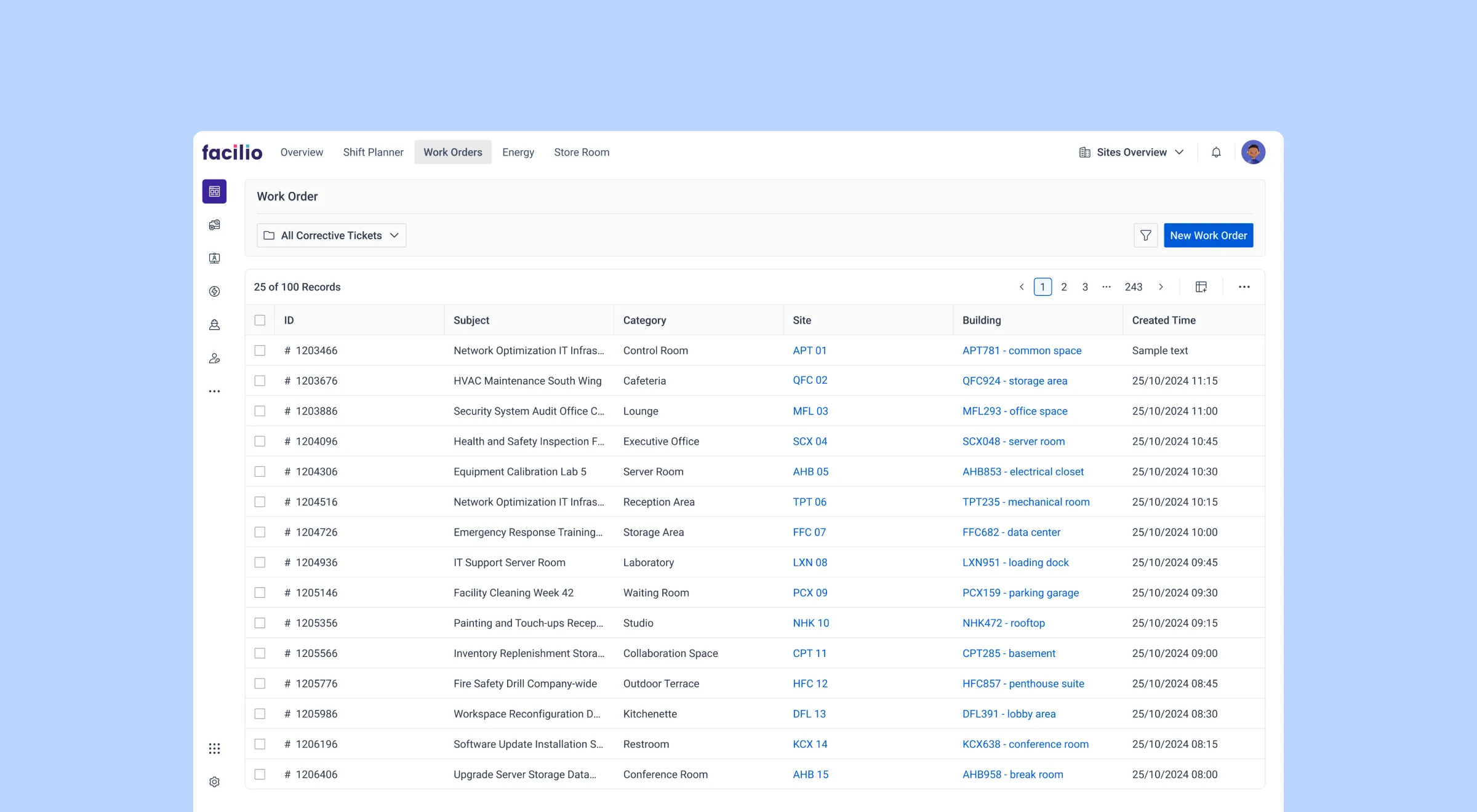Jump to page 243 in pagination

coord(1133,287)
